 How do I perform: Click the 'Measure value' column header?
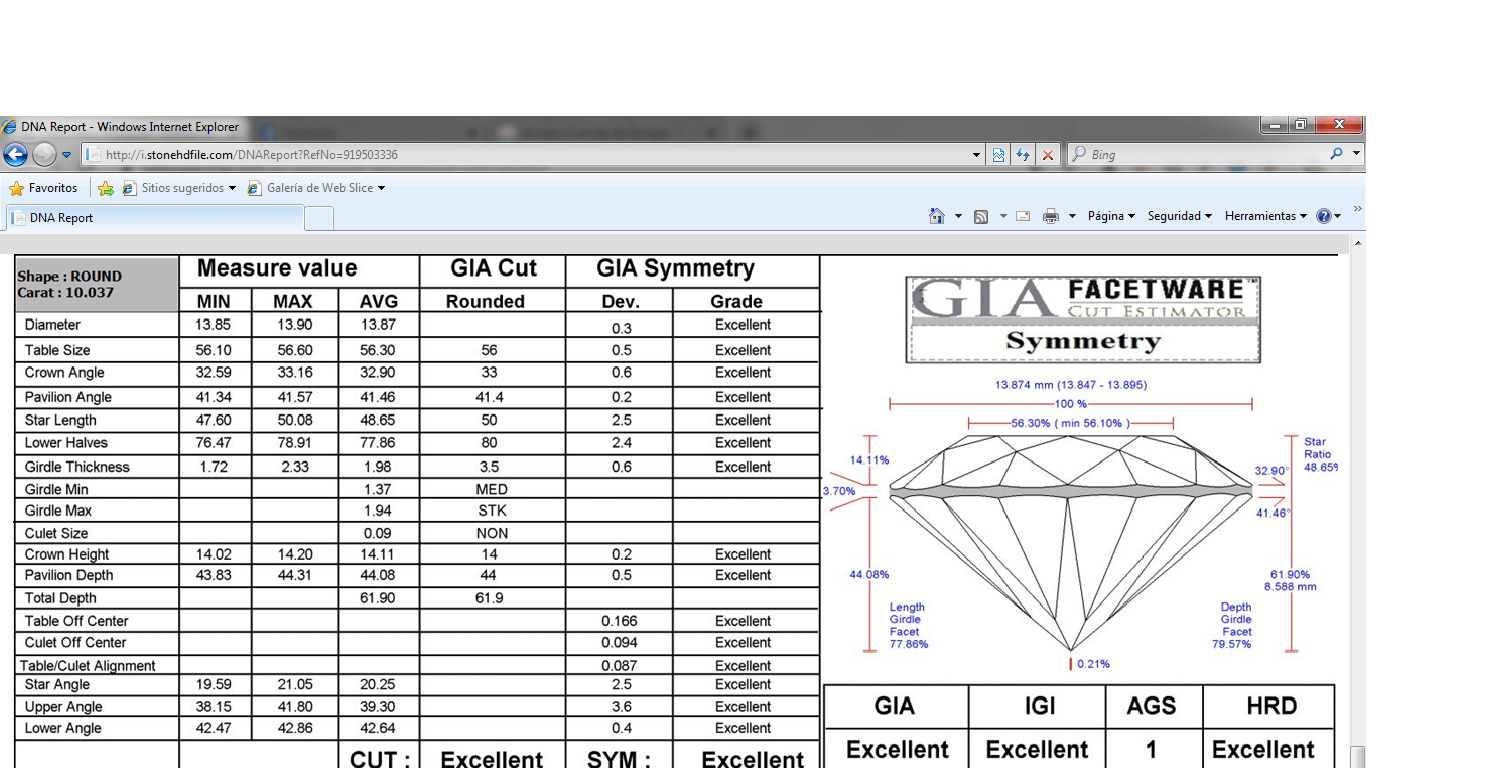tap(277, 269)
